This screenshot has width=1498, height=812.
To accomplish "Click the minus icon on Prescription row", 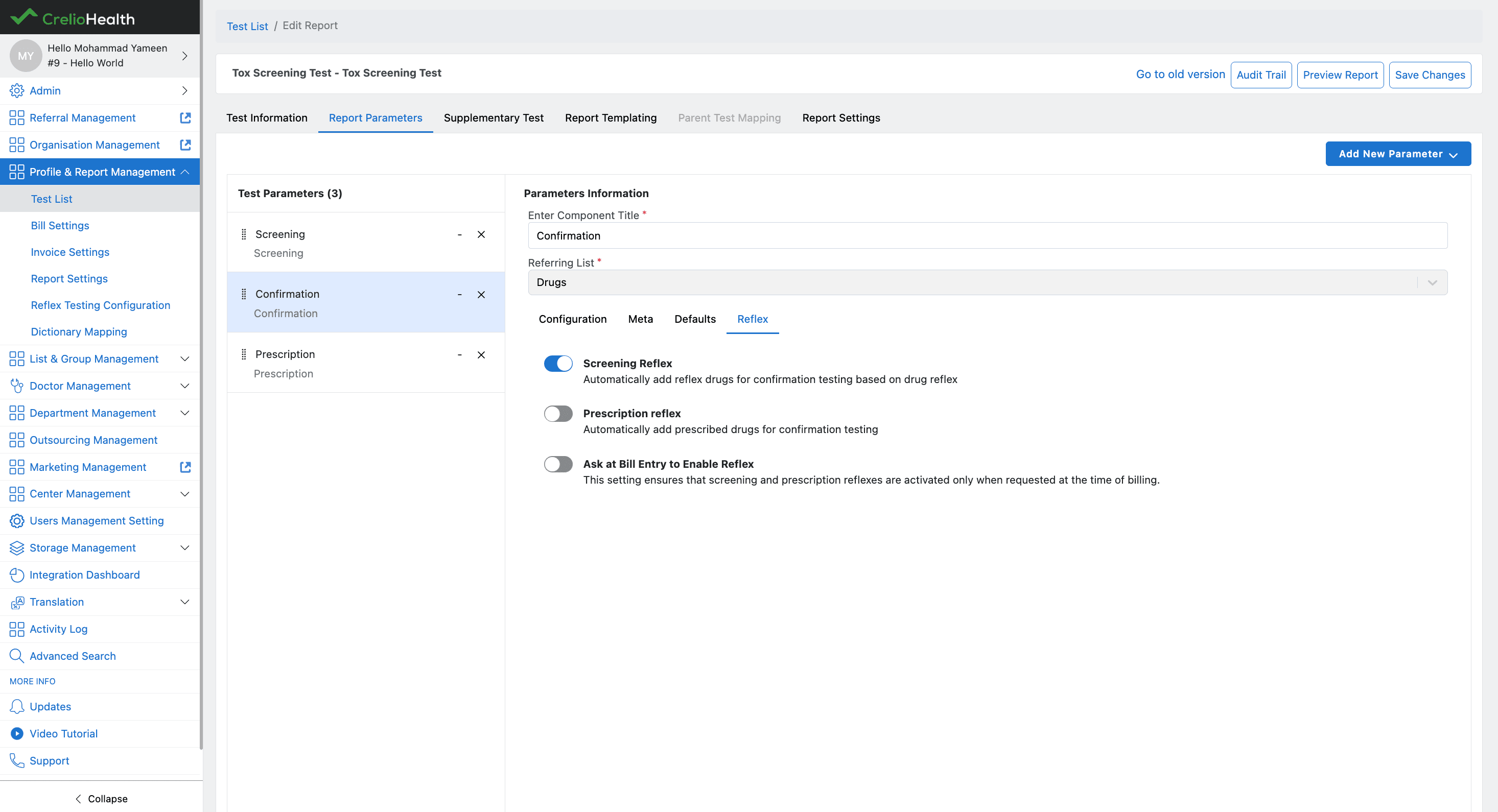I will pos(459,354).
